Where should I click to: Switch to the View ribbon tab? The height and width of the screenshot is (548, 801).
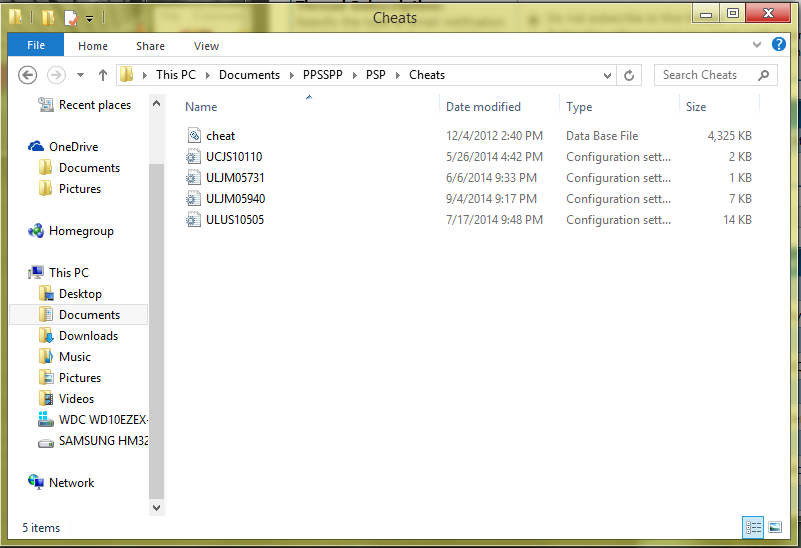pyautogui.click(x=206, y=46)
